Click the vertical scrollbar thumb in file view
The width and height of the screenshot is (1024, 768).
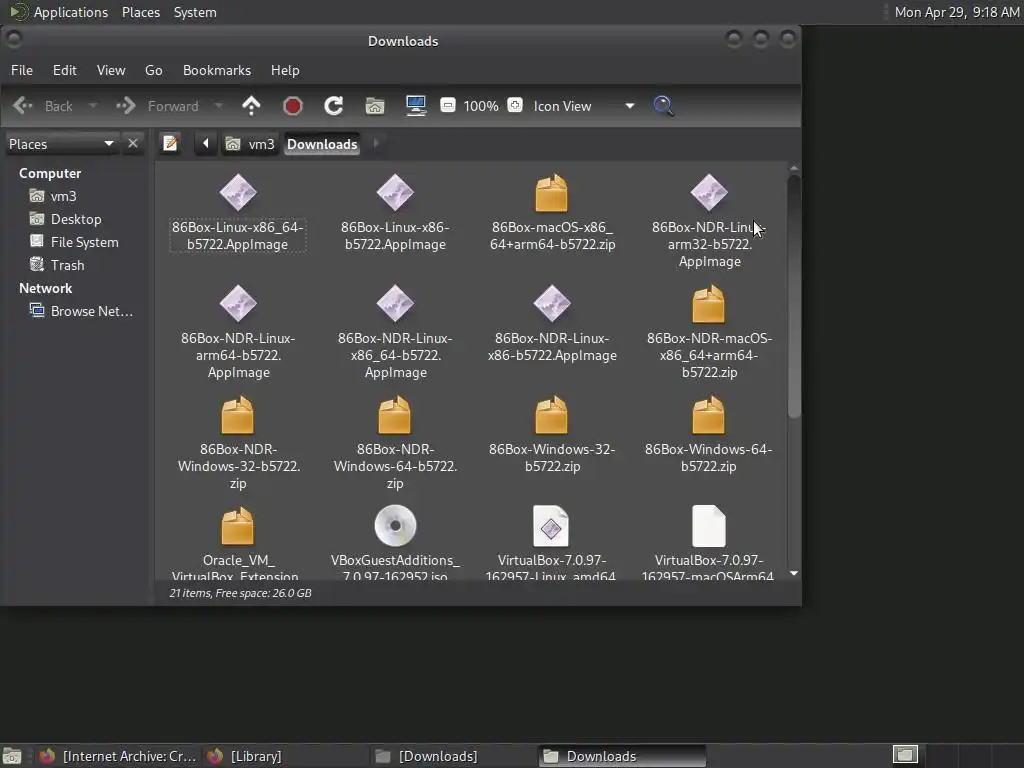pos(794,295)
